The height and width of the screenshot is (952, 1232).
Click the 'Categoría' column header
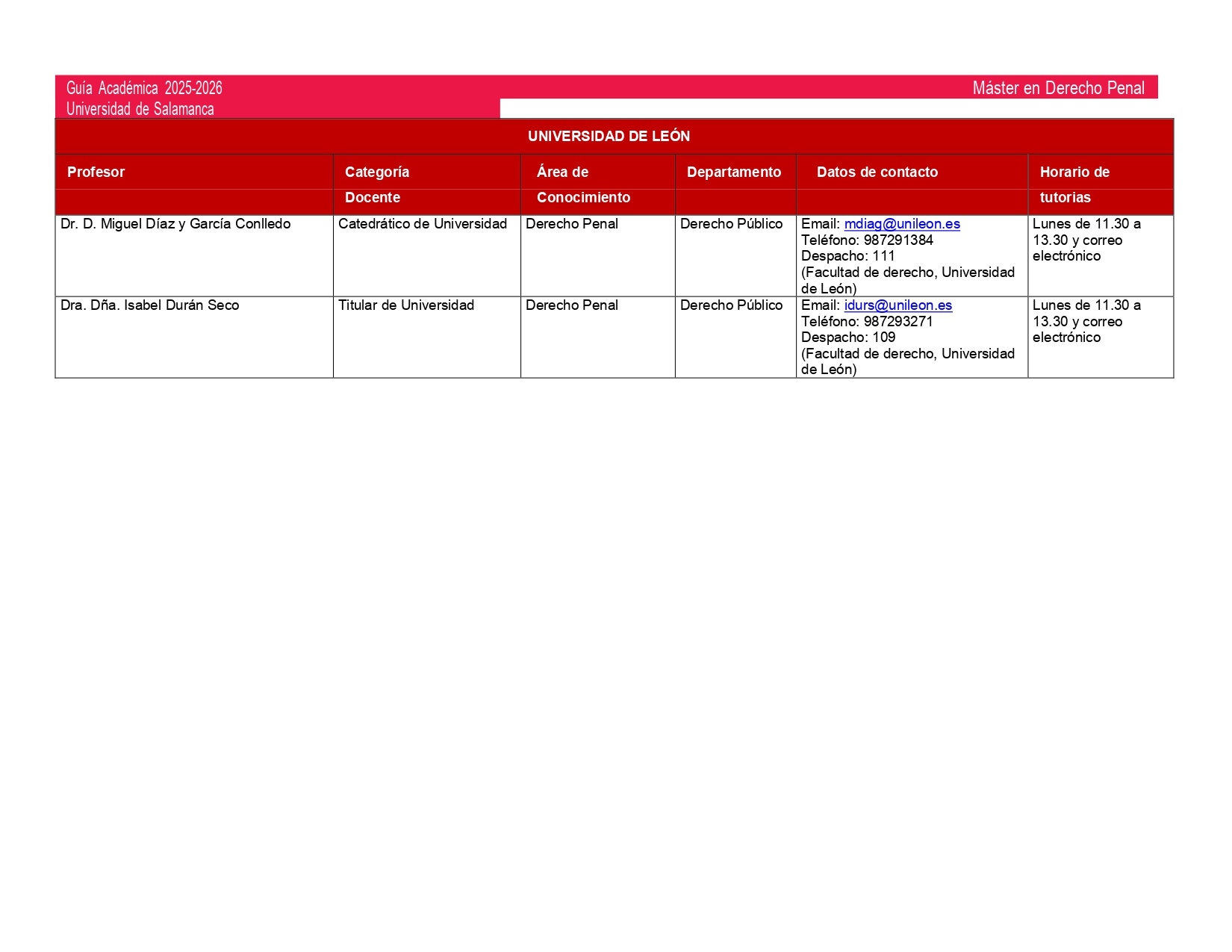tap(376, 172)
